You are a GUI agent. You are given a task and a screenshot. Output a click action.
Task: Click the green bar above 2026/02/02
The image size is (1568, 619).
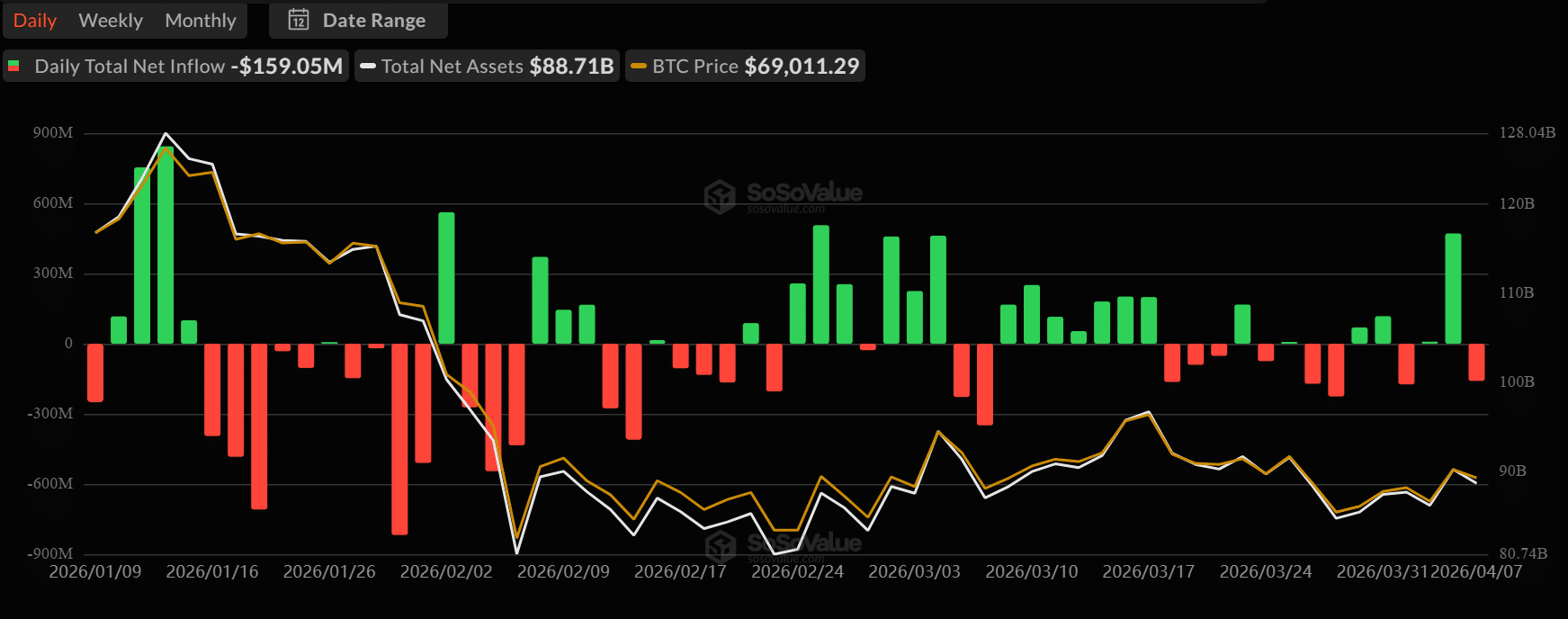point(446,277)
